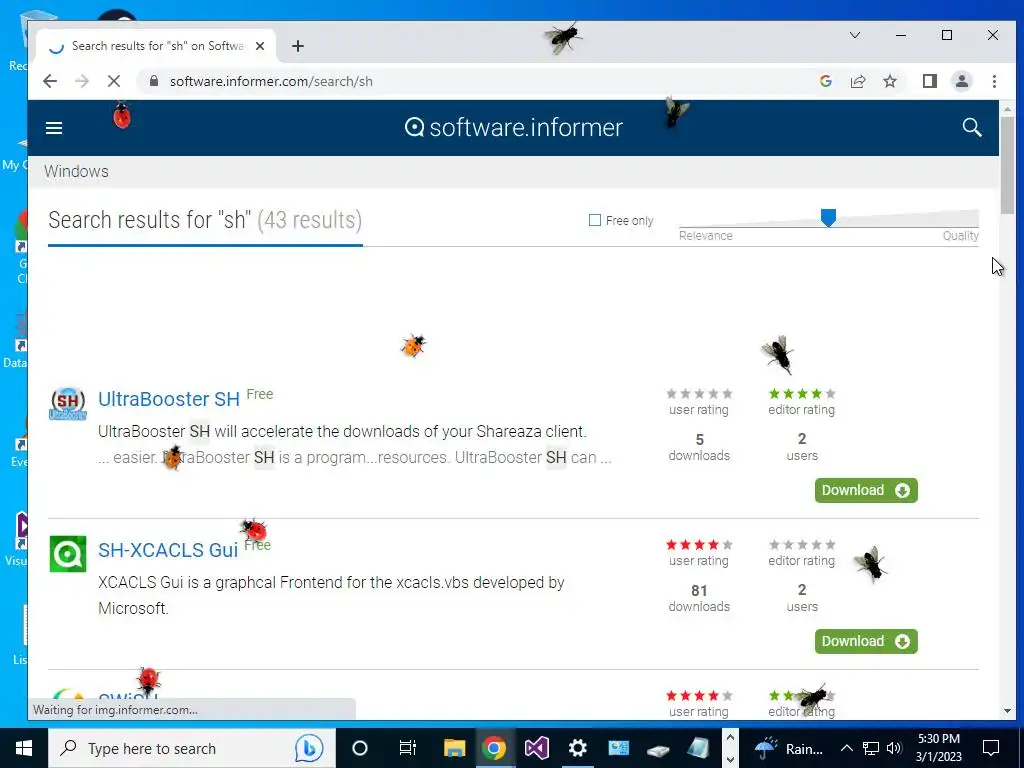This screenshot has width=1024, height=768.
Task: Open the Windows Start menu
Action: [x=24, y=748]
